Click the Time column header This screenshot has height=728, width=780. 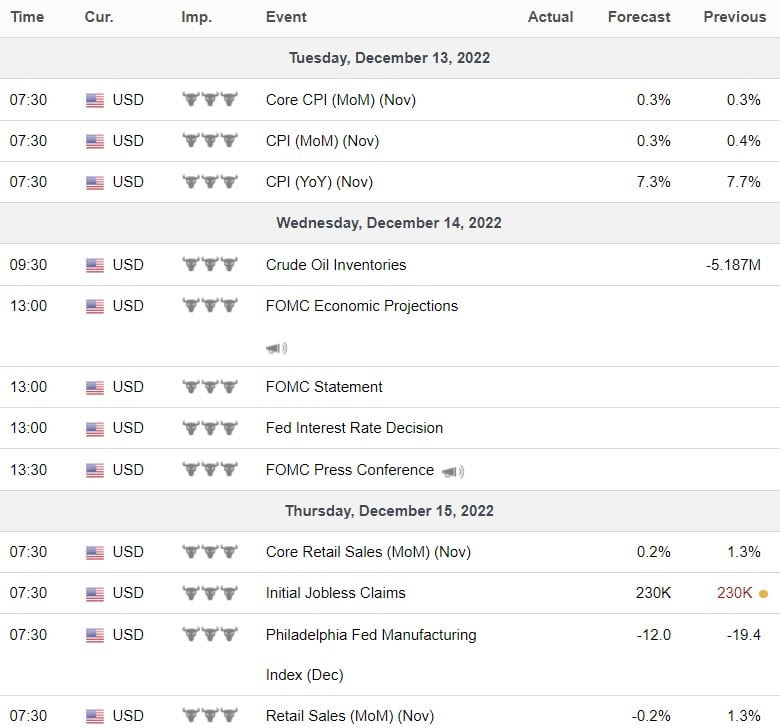27,17
